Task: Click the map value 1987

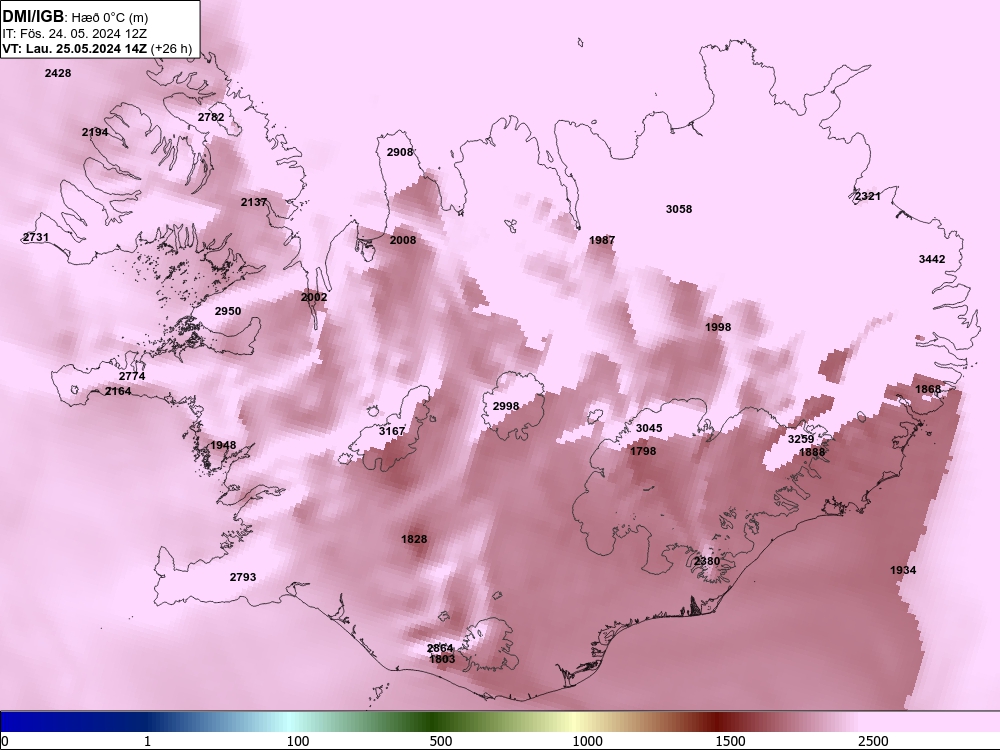Action: coord(602,240)
